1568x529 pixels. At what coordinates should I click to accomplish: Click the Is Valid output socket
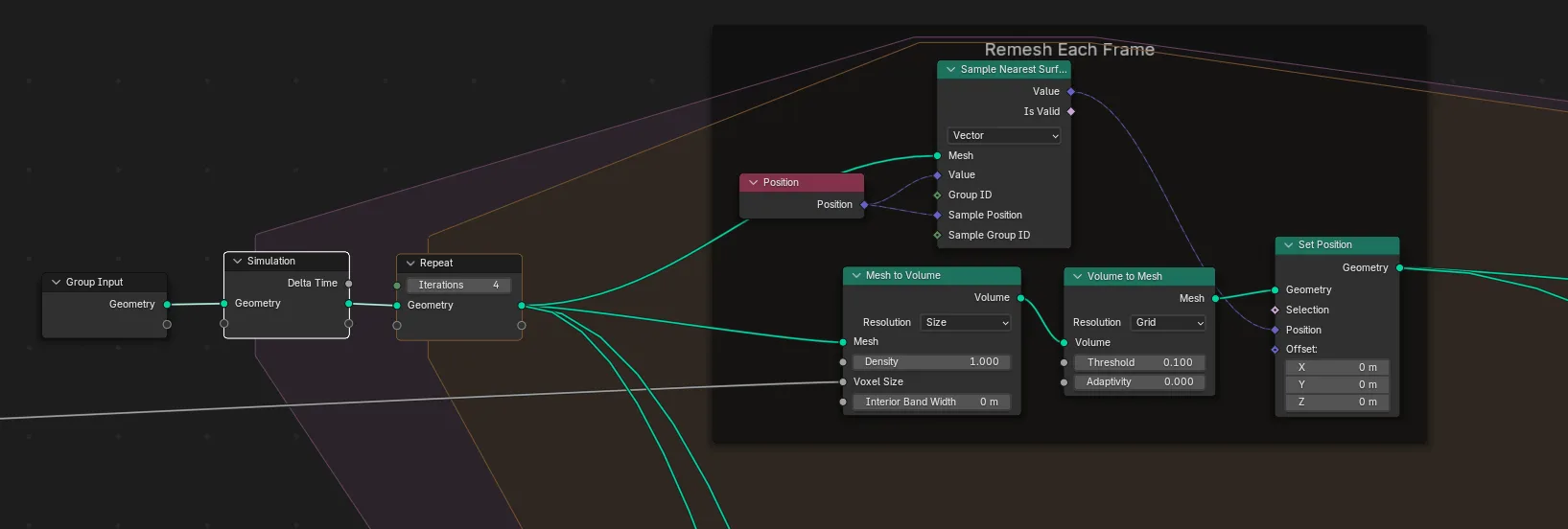click(x=1071, y=111)
